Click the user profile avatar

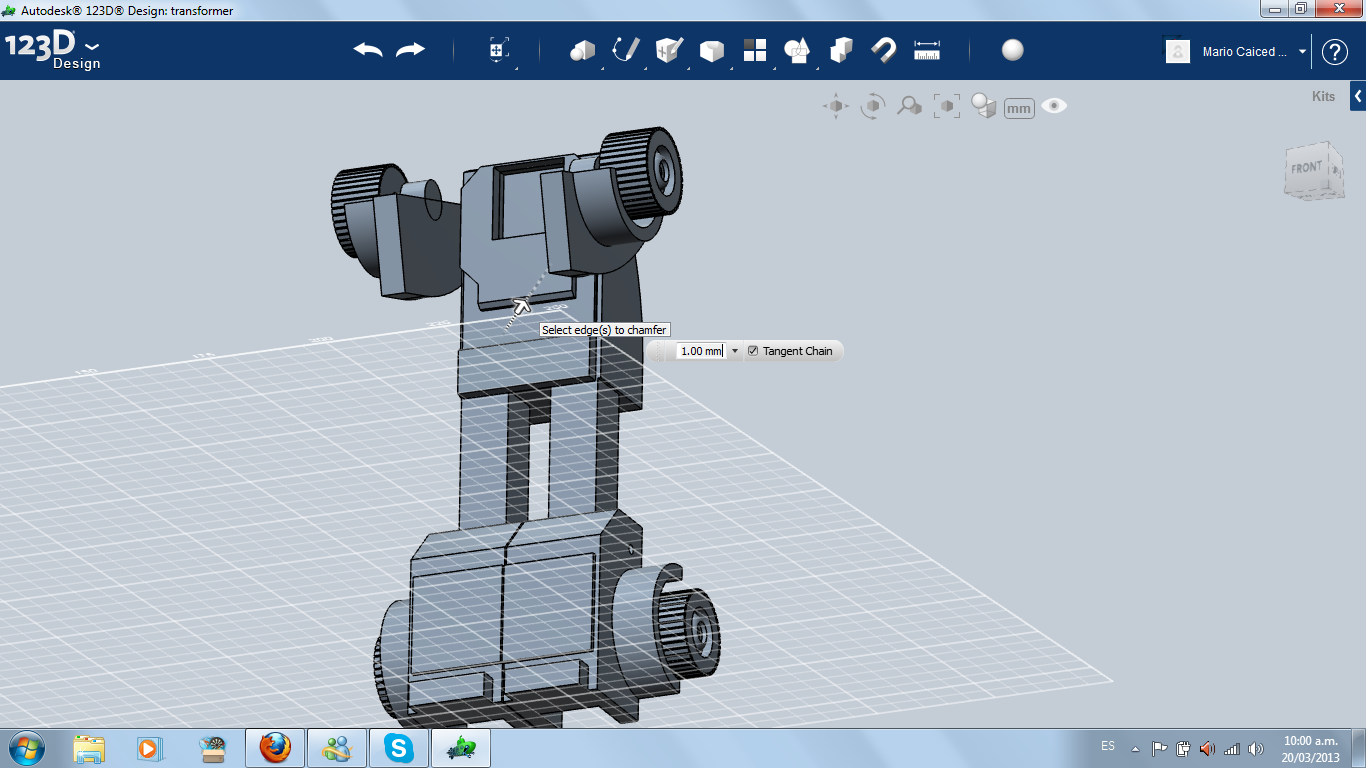click(x=1178, y=52)
